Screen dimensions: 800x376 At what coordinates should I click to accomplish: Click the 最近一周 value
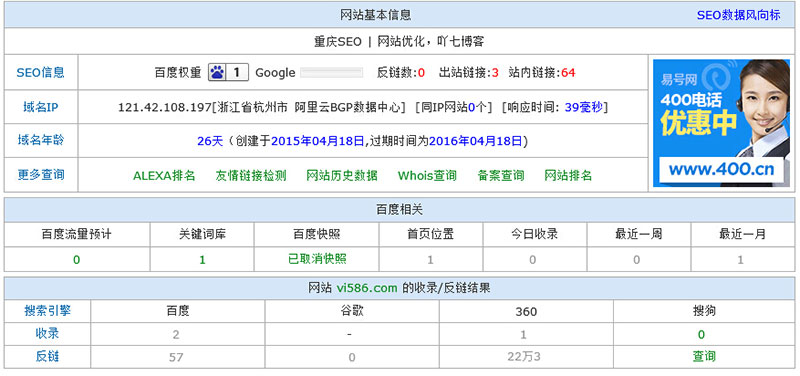(637, 260)
